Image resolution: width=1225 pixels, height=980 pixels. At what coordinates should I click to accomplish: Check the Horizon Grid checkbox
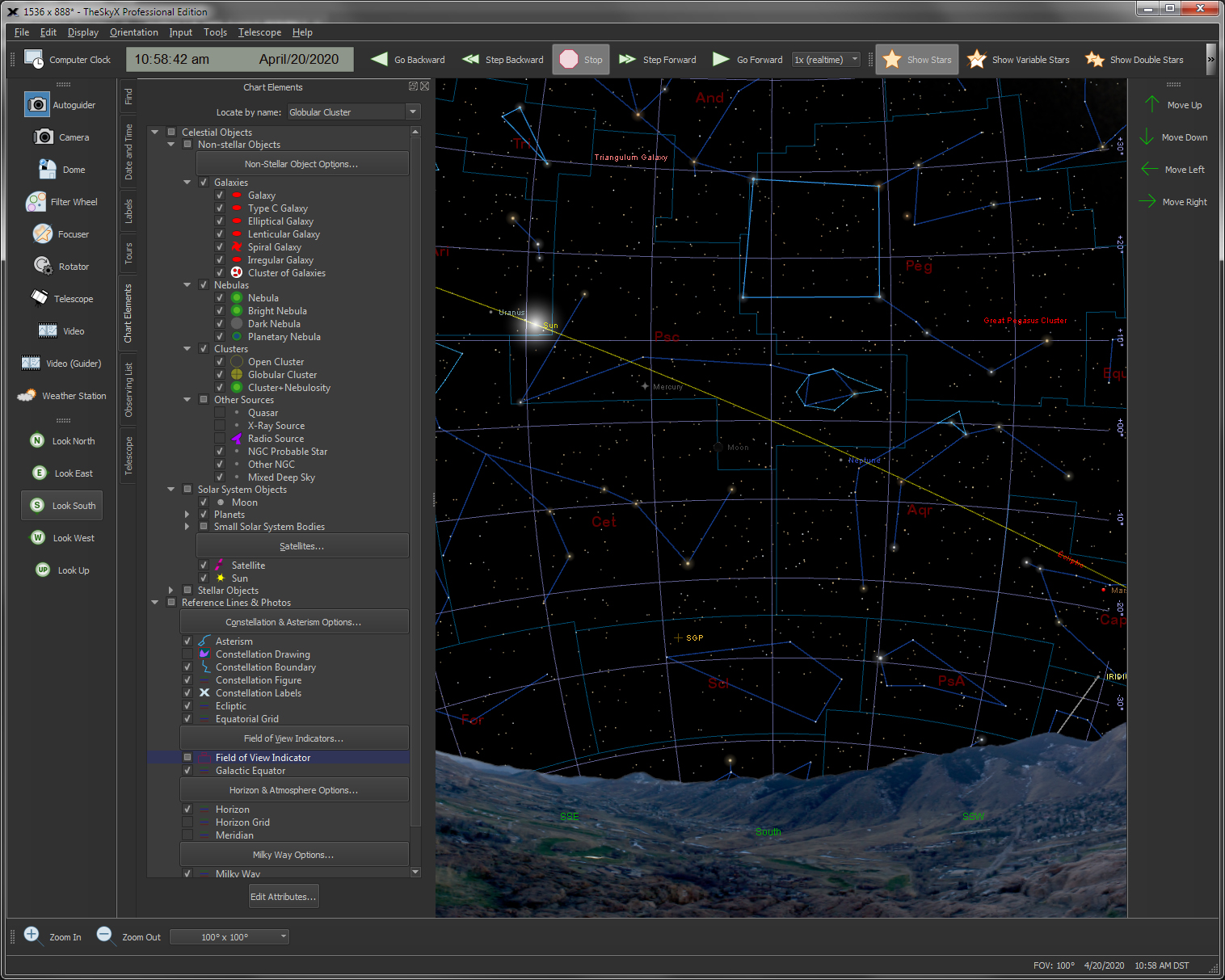coord(187,822)
